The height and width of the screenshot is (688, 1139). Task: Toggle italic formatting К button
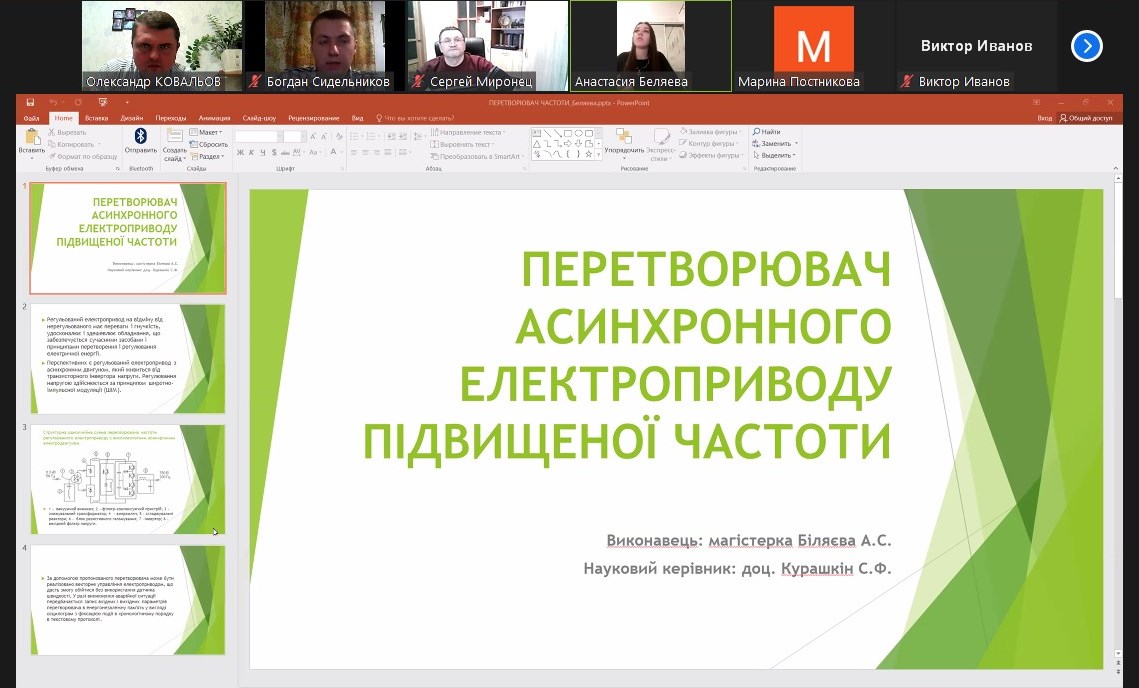(x=252, y=153)
